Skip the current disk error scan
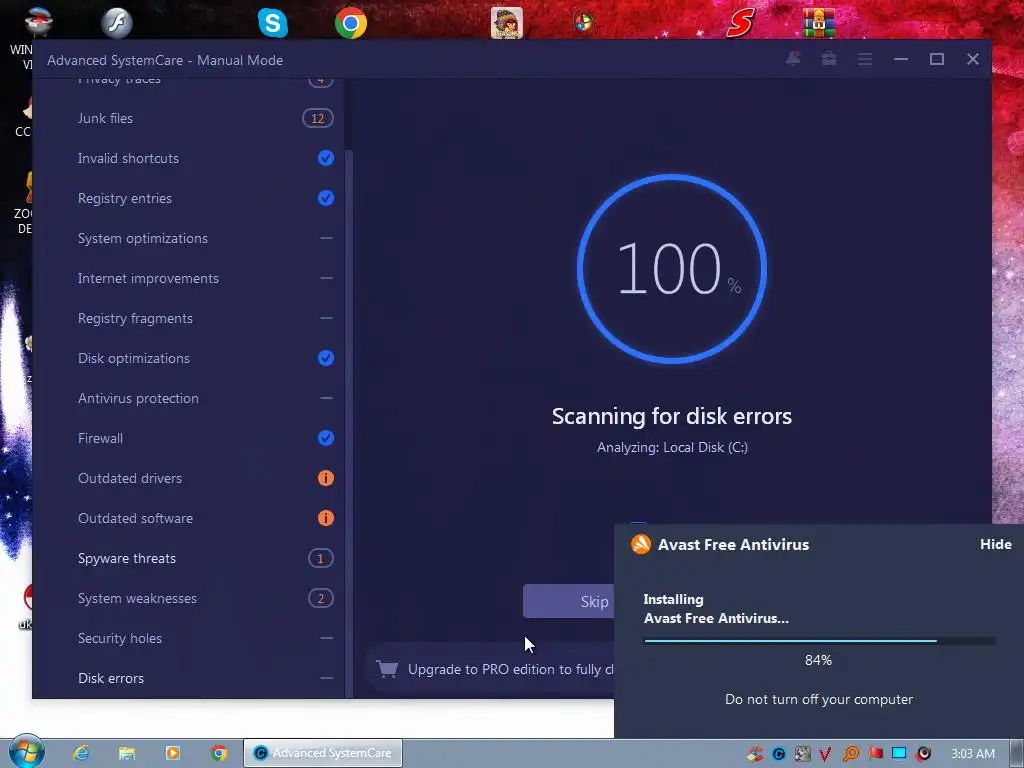Screen dimensions: 1024x768 569,601
